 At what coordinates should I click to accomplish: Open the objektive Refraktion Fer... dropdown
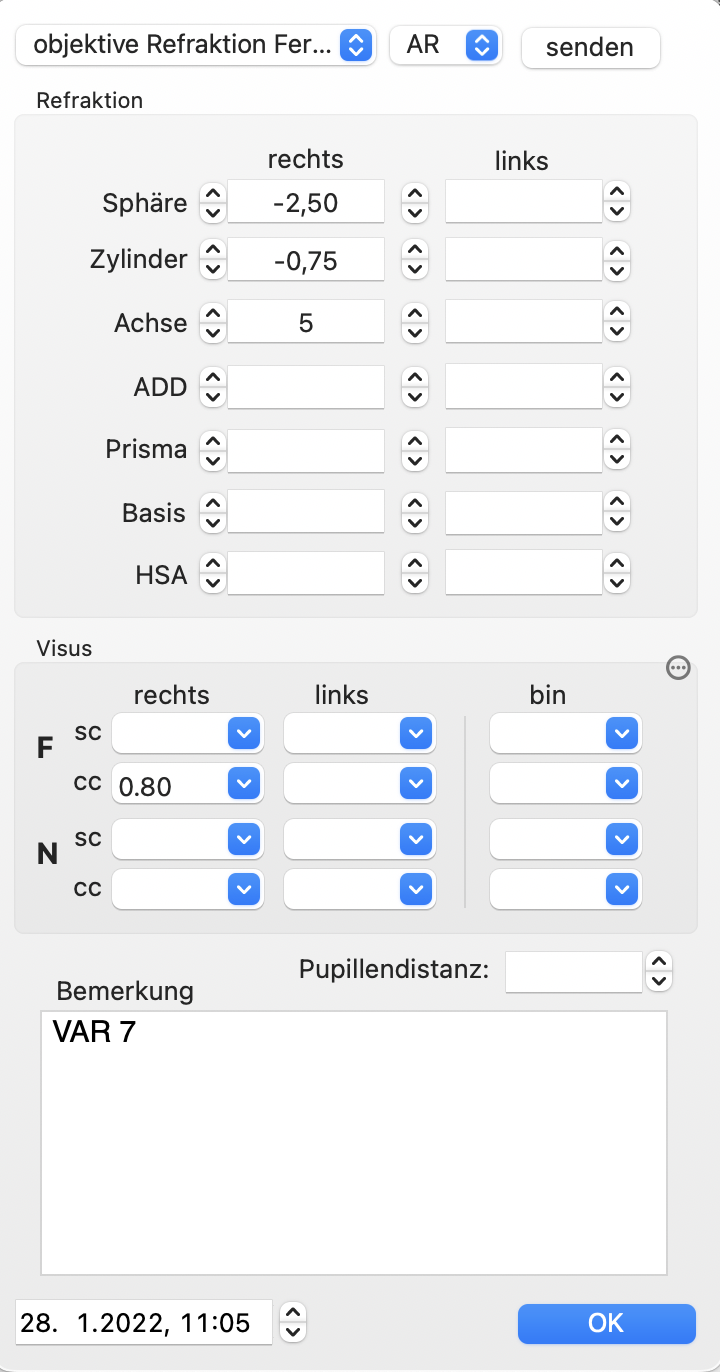pos(196,45)
